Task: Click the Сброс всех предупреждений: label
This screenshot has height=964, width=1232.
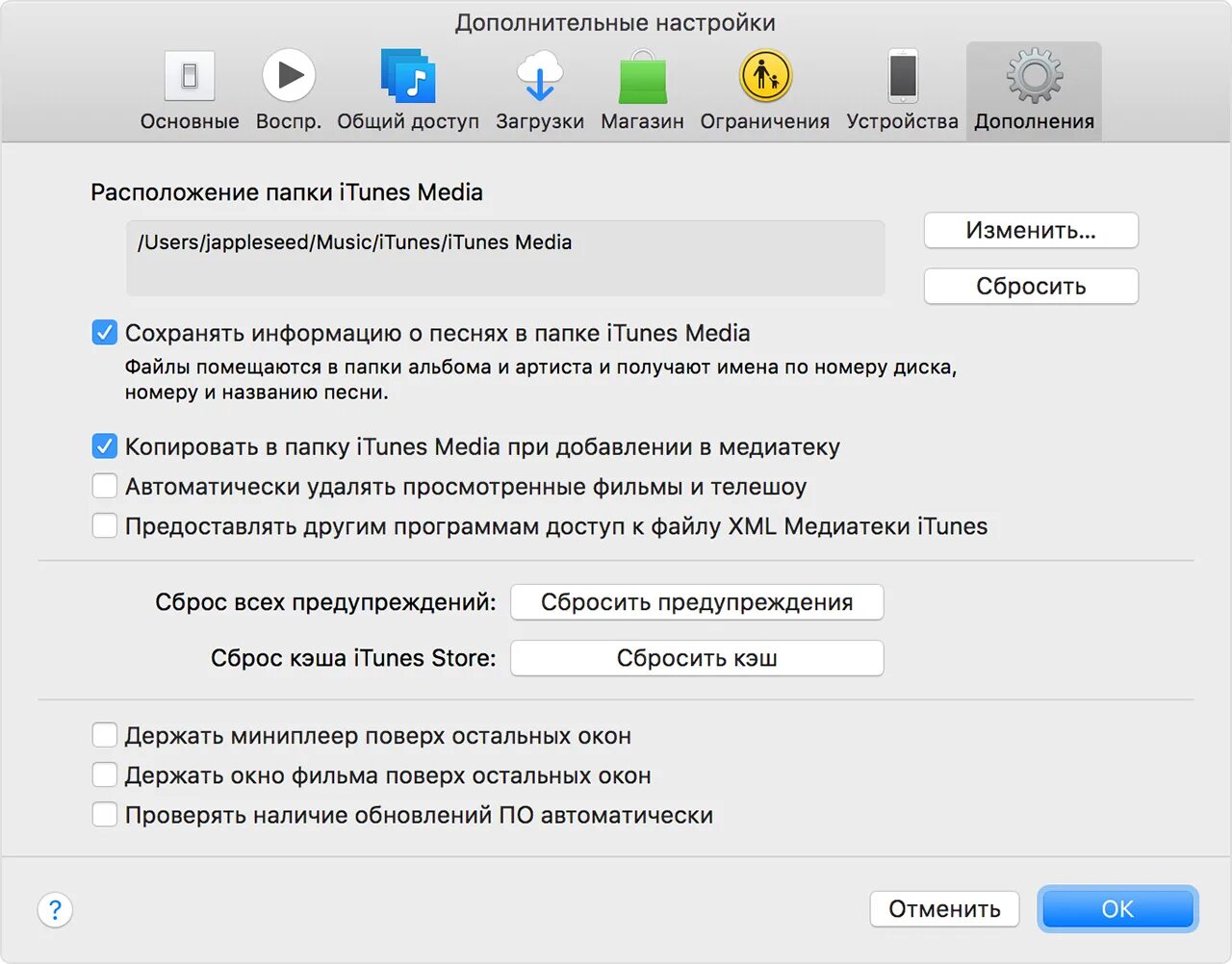Action: click(325, 602)
